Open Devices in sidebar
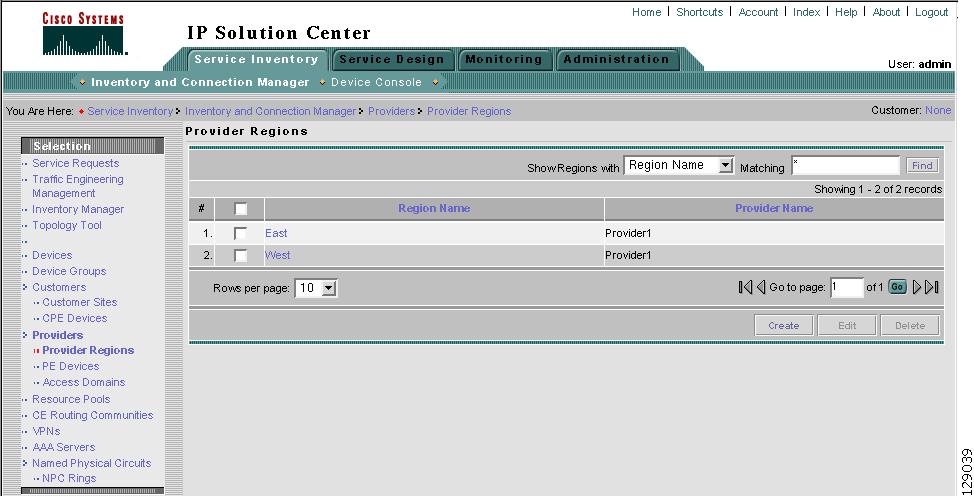The height and width of the screenshot is (496, 974). 52,255
